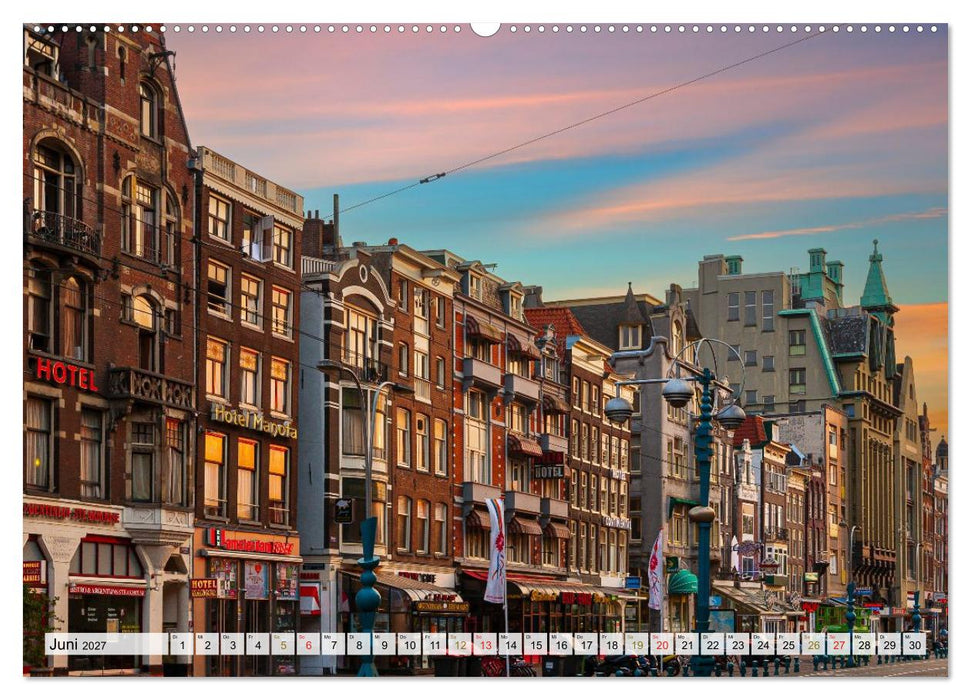Select date cell 16

pyautogui.click(x=561, y=644)
